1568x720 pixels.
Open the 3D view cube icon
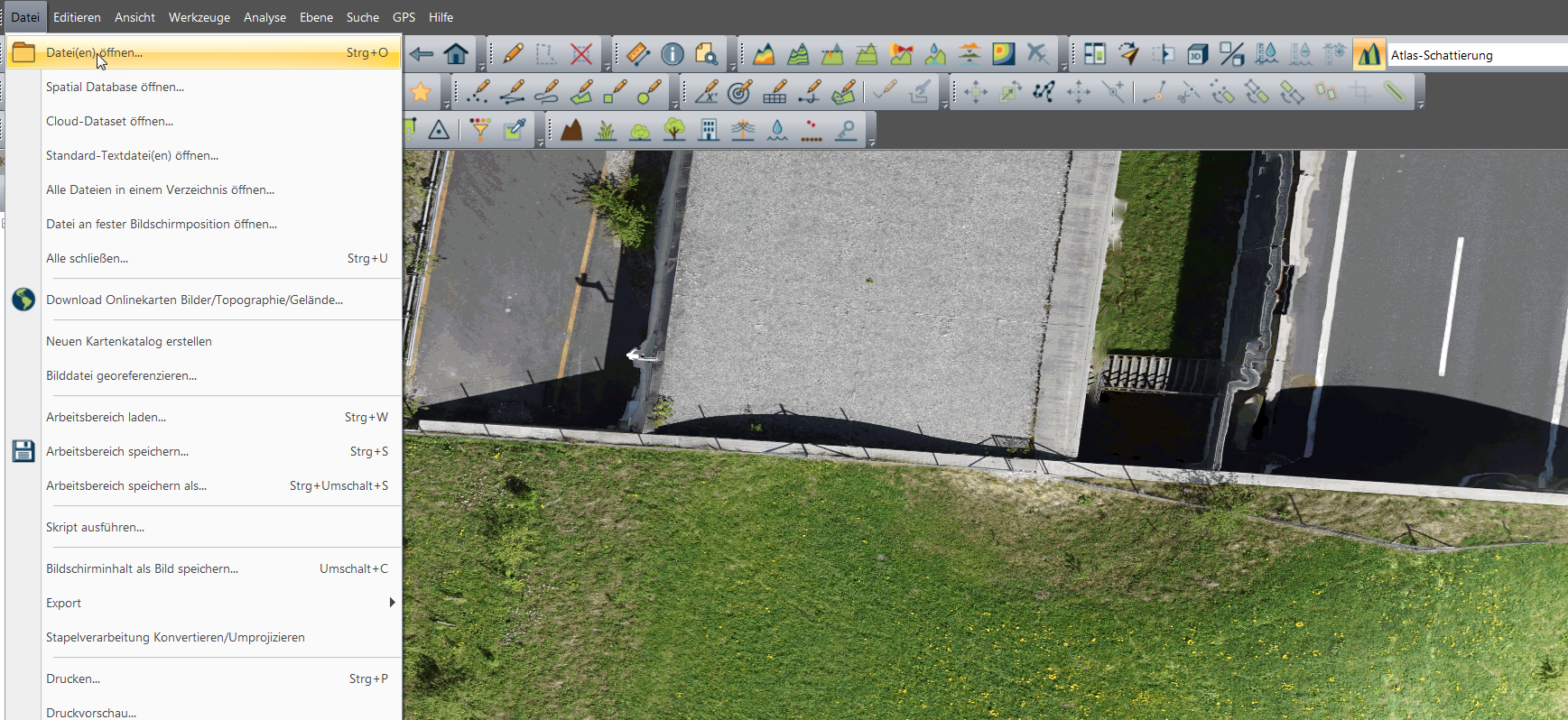pyautogui.click(x=1198, y=54)
